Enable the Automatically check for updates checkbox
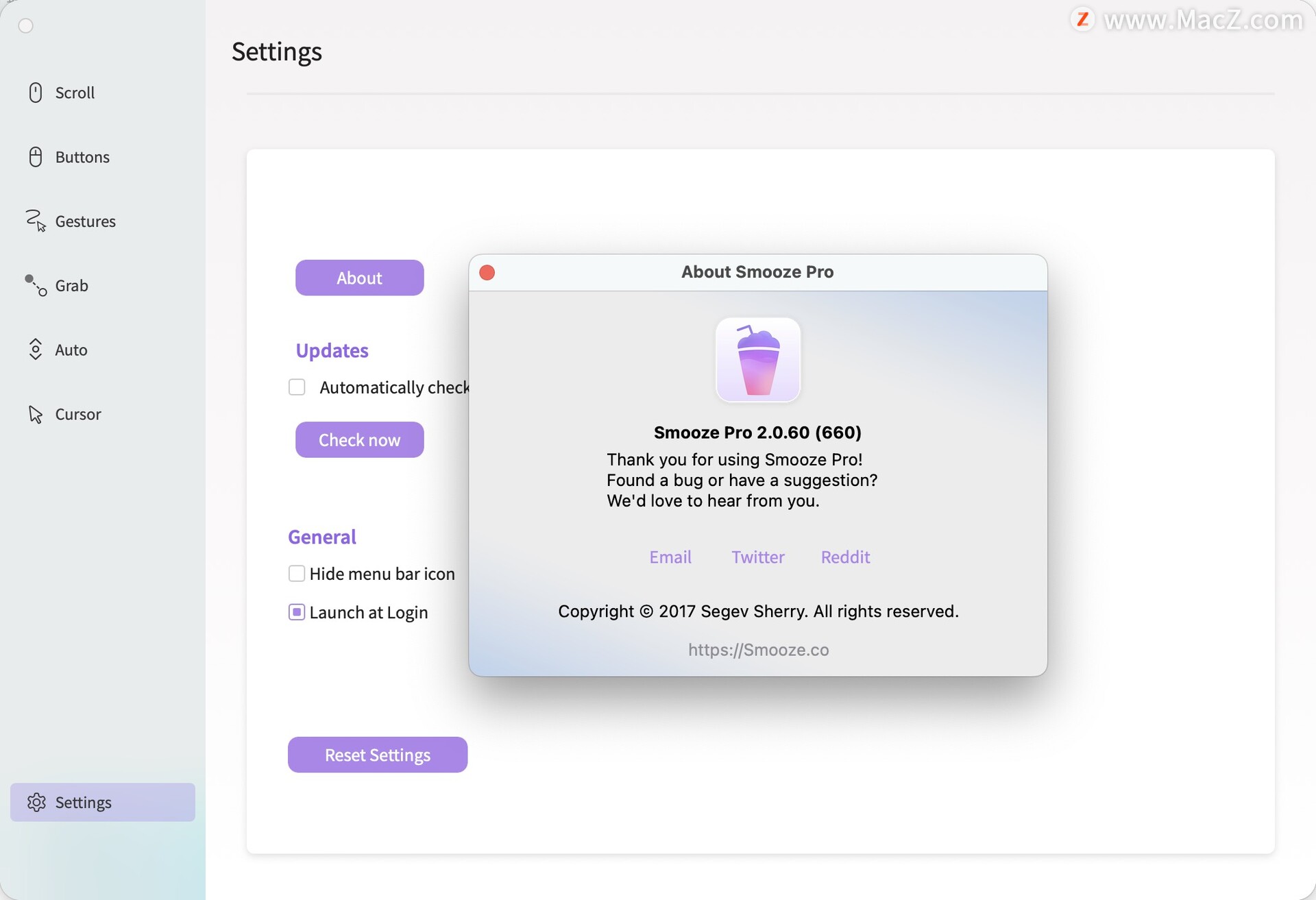 point(297,387)
